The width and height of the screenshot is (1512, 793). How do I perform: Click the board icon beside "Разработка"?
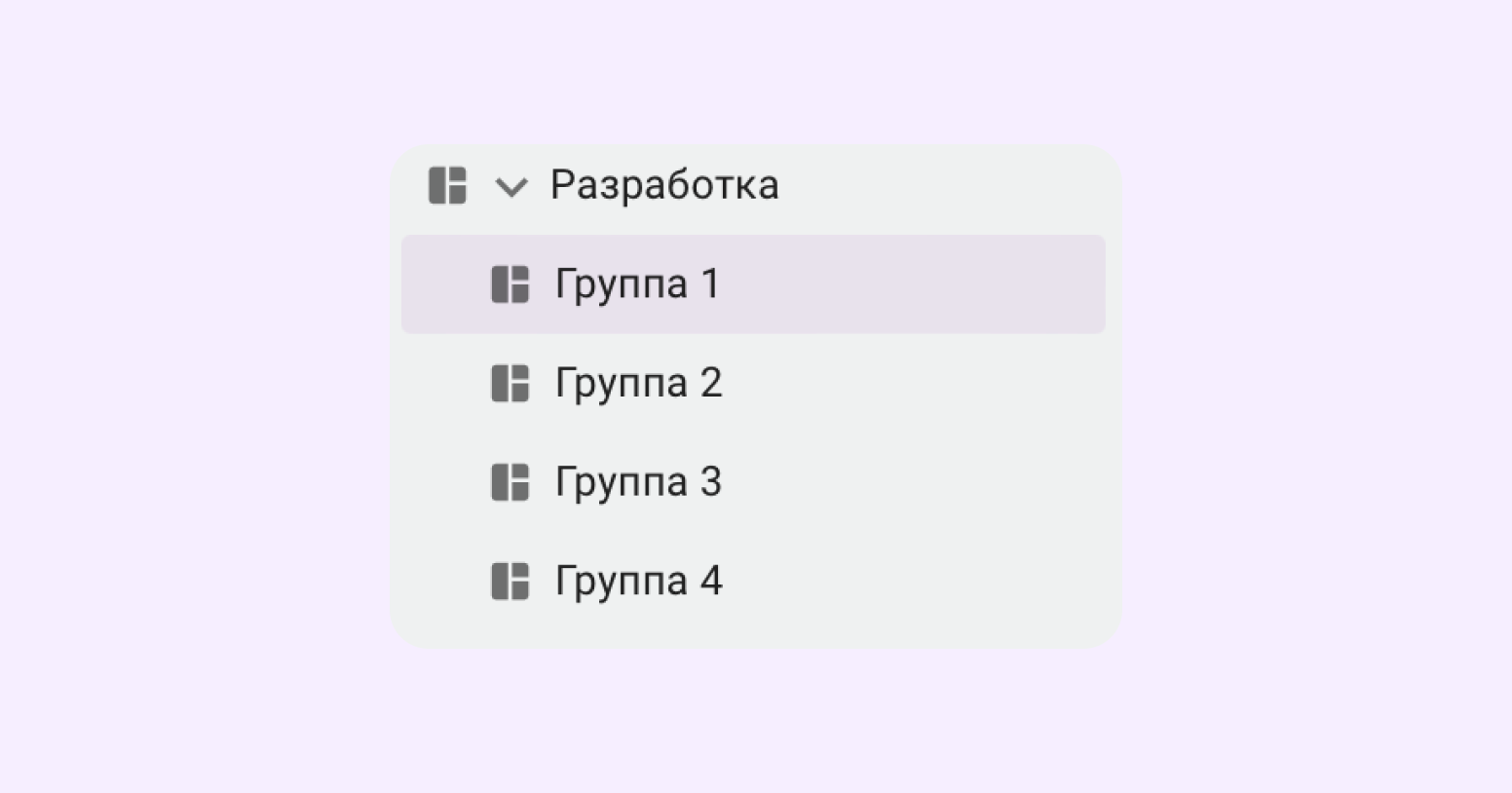(447, 185)
